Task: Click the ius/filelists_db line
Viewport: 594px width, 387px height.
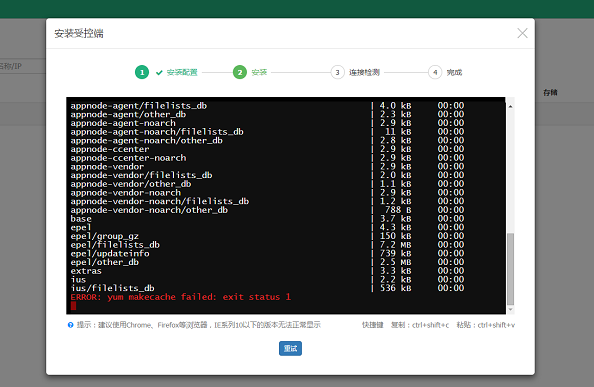Action: tap(113, 289)
